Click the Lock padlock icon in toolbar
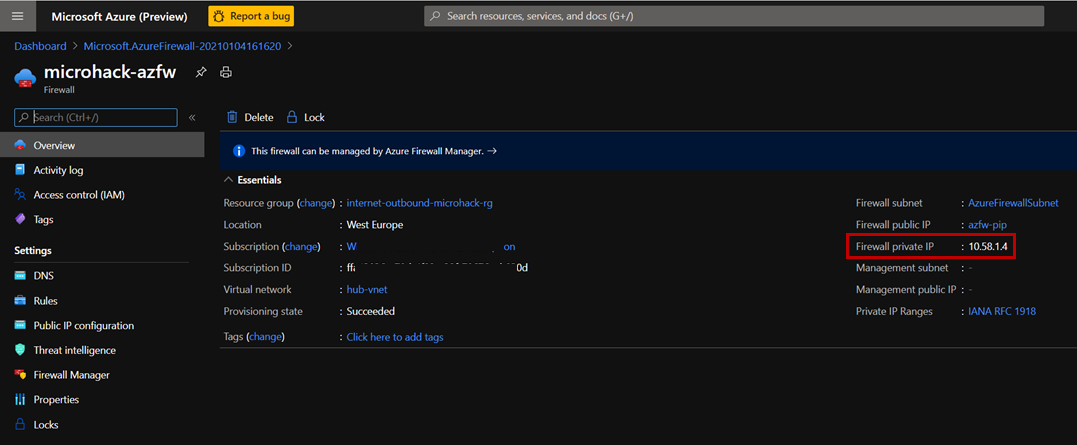This screenshot has width=1077, height=445. (292, 117)
